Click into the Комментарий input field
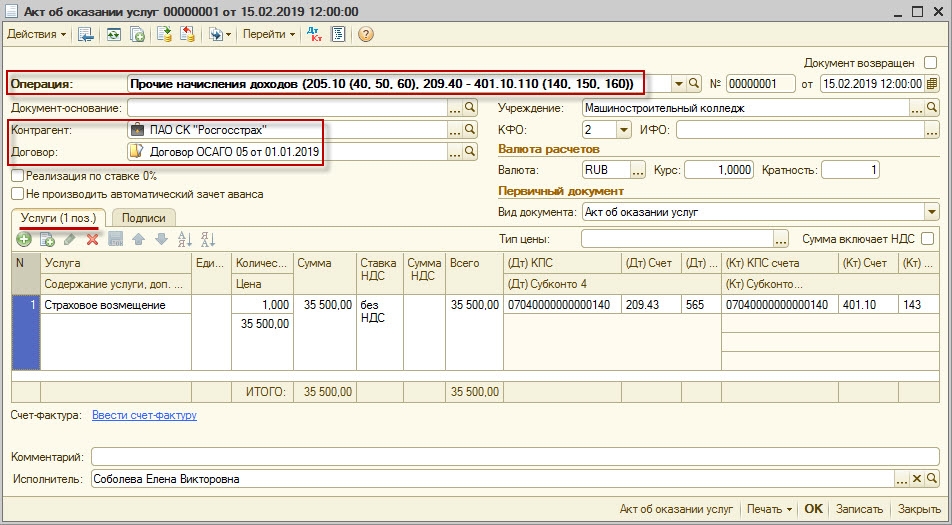952x525 pixels. tap(515, 456)
